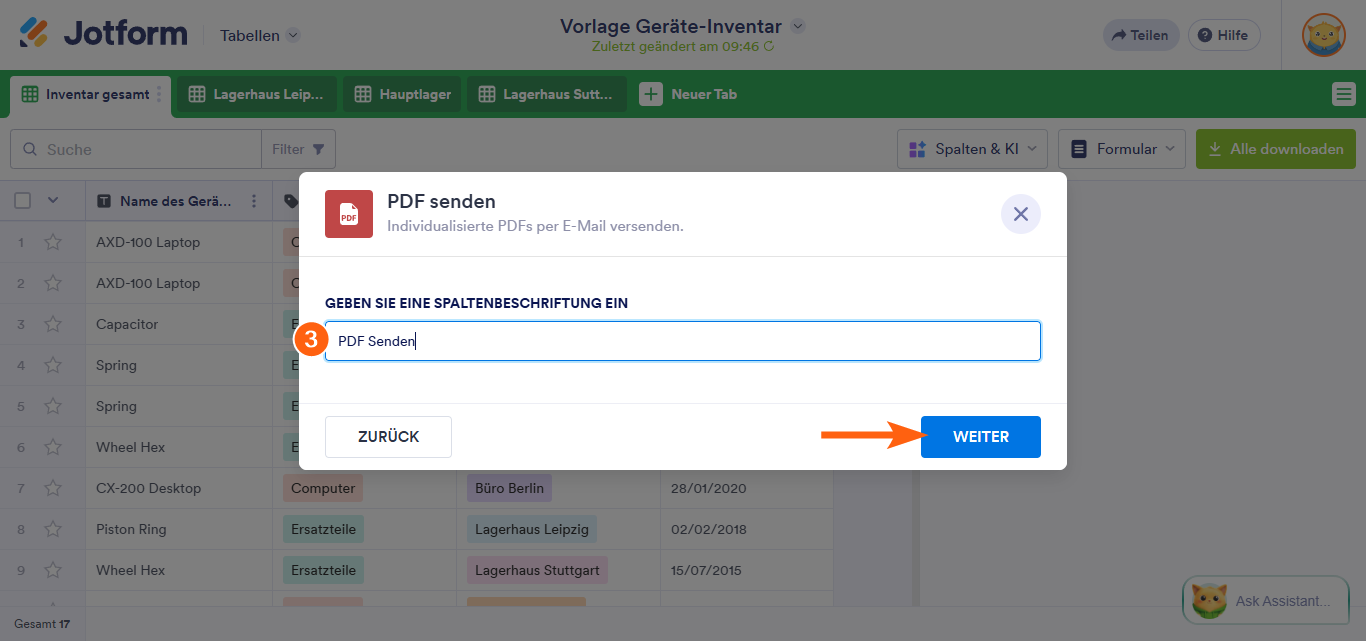
Task: Switch to the Hauptlager tab
Action: point(401,94)
